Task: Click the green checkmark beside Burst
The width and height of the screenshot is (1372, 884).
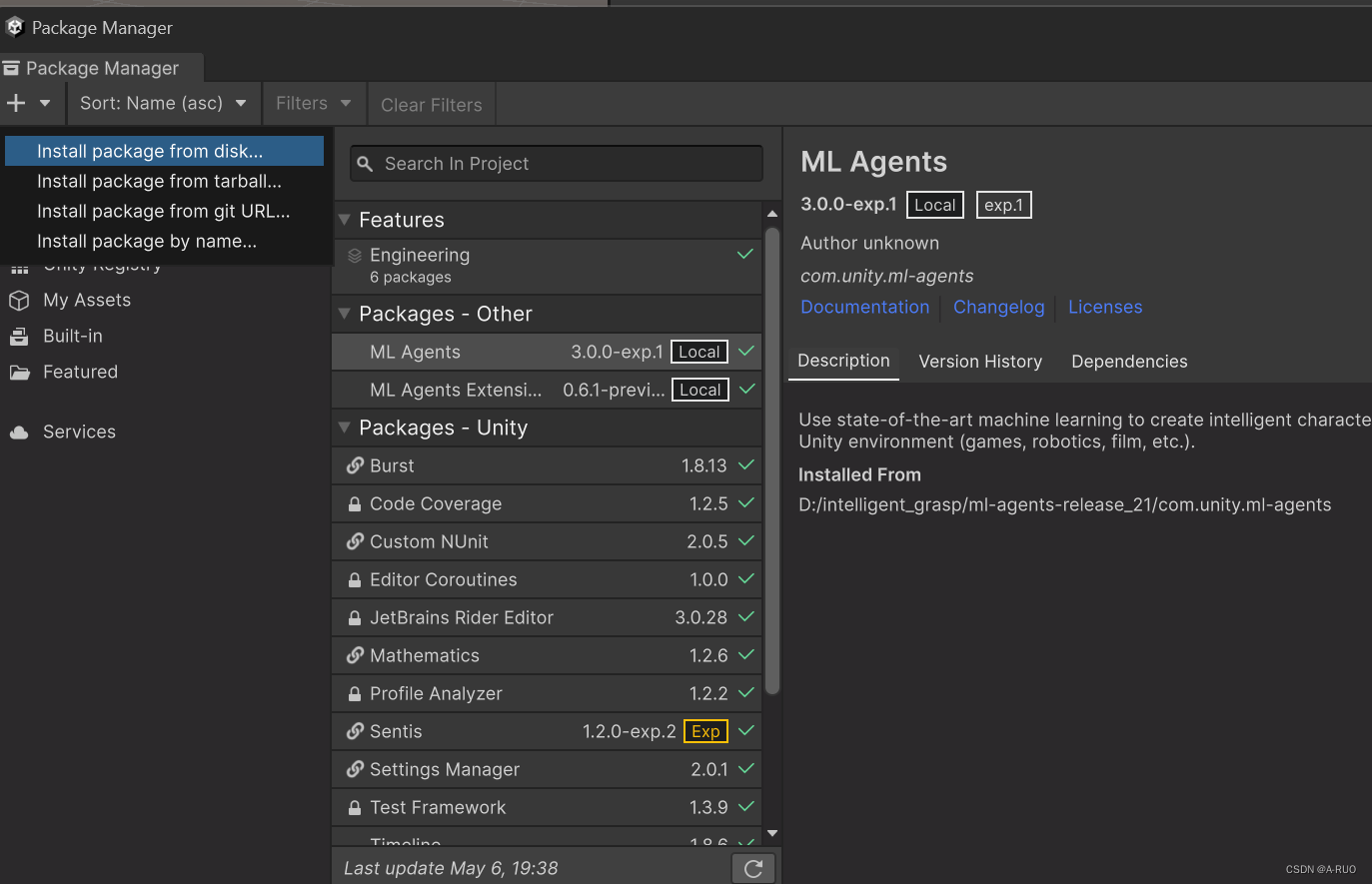Action: pyautogui.click(x=745, y=464)
